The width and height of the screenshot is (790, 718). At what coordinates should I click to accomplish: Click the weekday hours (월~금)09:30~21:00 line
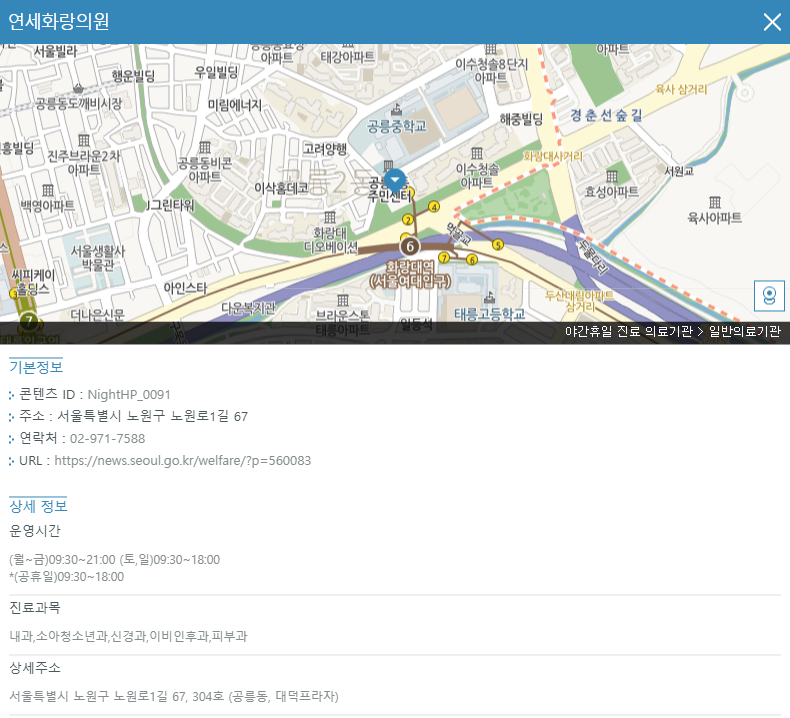114,560
